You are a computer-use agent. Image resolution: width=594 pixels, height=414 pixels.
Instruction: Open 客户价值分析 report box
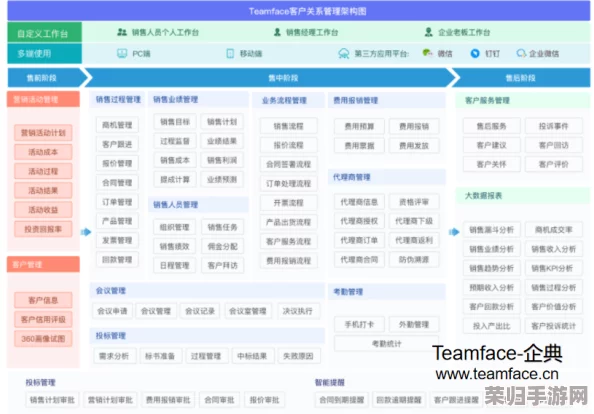[x=553, y=306]
